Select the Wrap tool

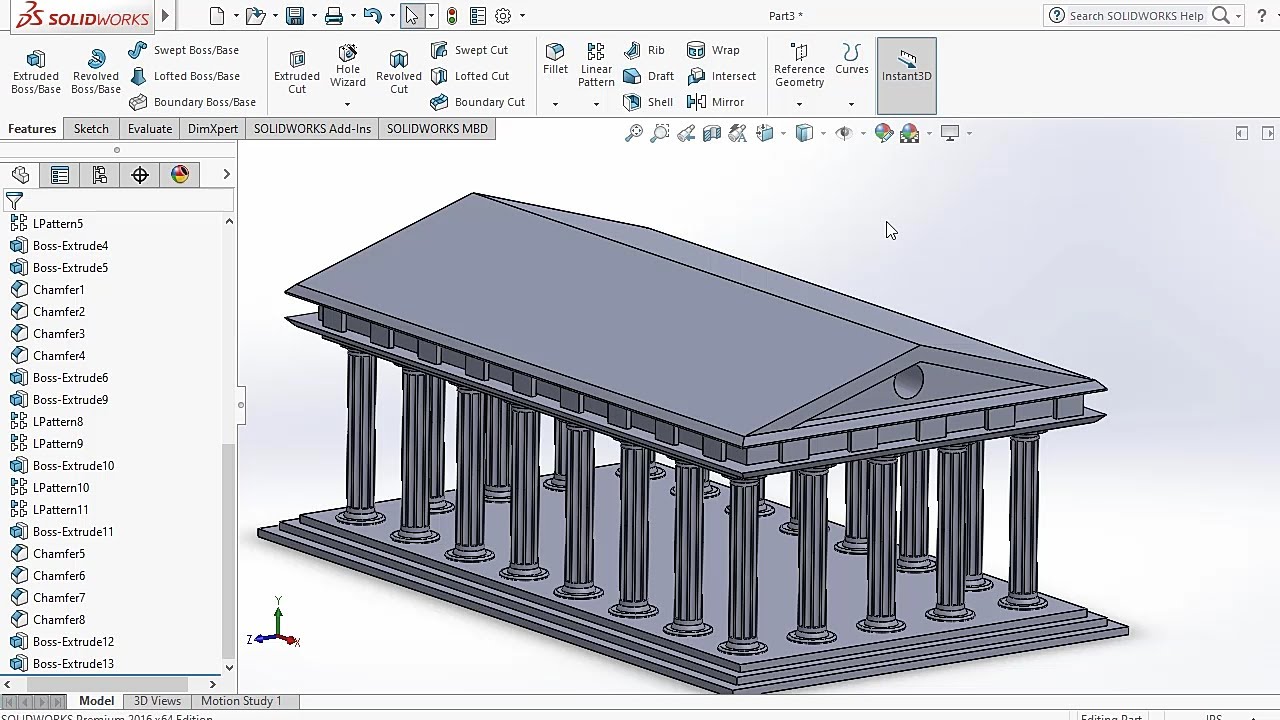pos(713,50)
